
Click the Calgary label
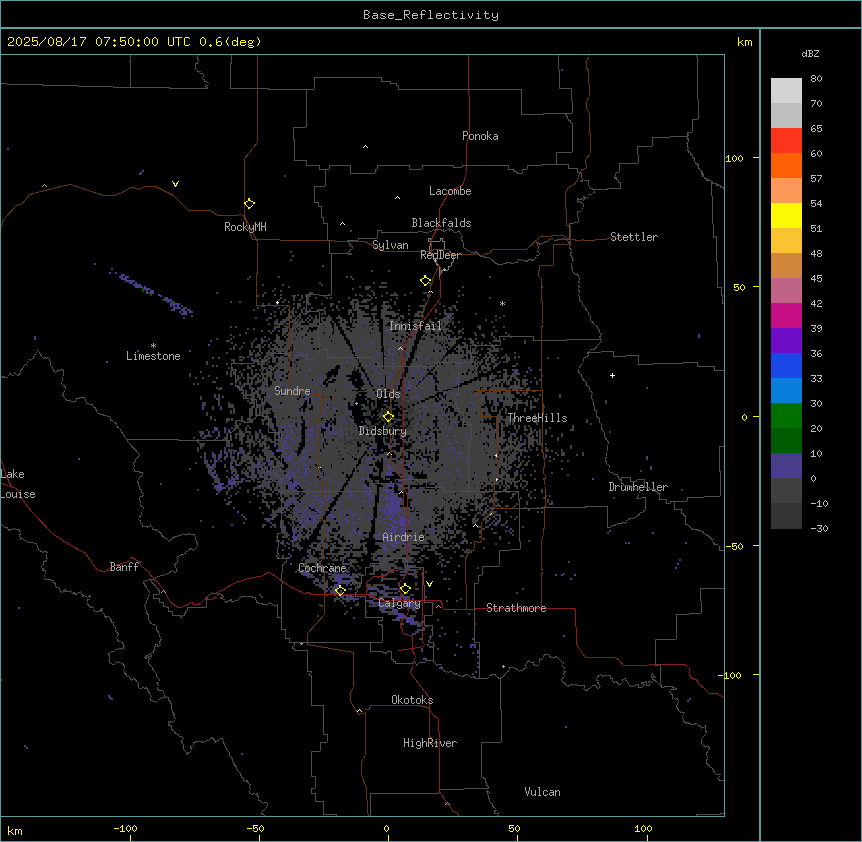tap(400, 603)
